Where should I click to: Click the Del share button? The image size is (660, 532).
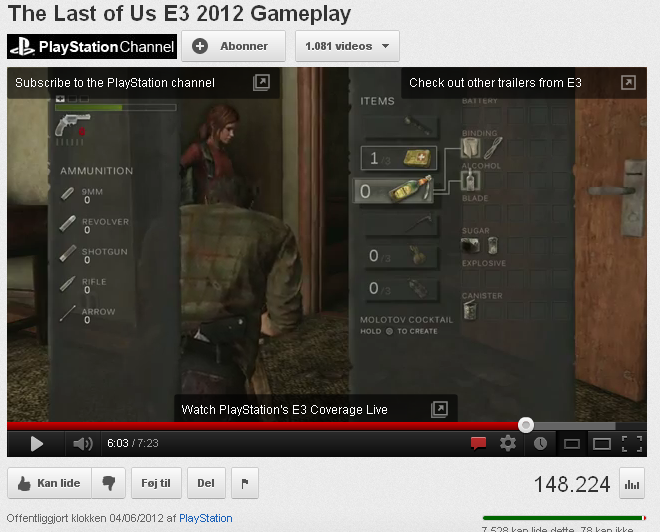(x=206, y=483)
